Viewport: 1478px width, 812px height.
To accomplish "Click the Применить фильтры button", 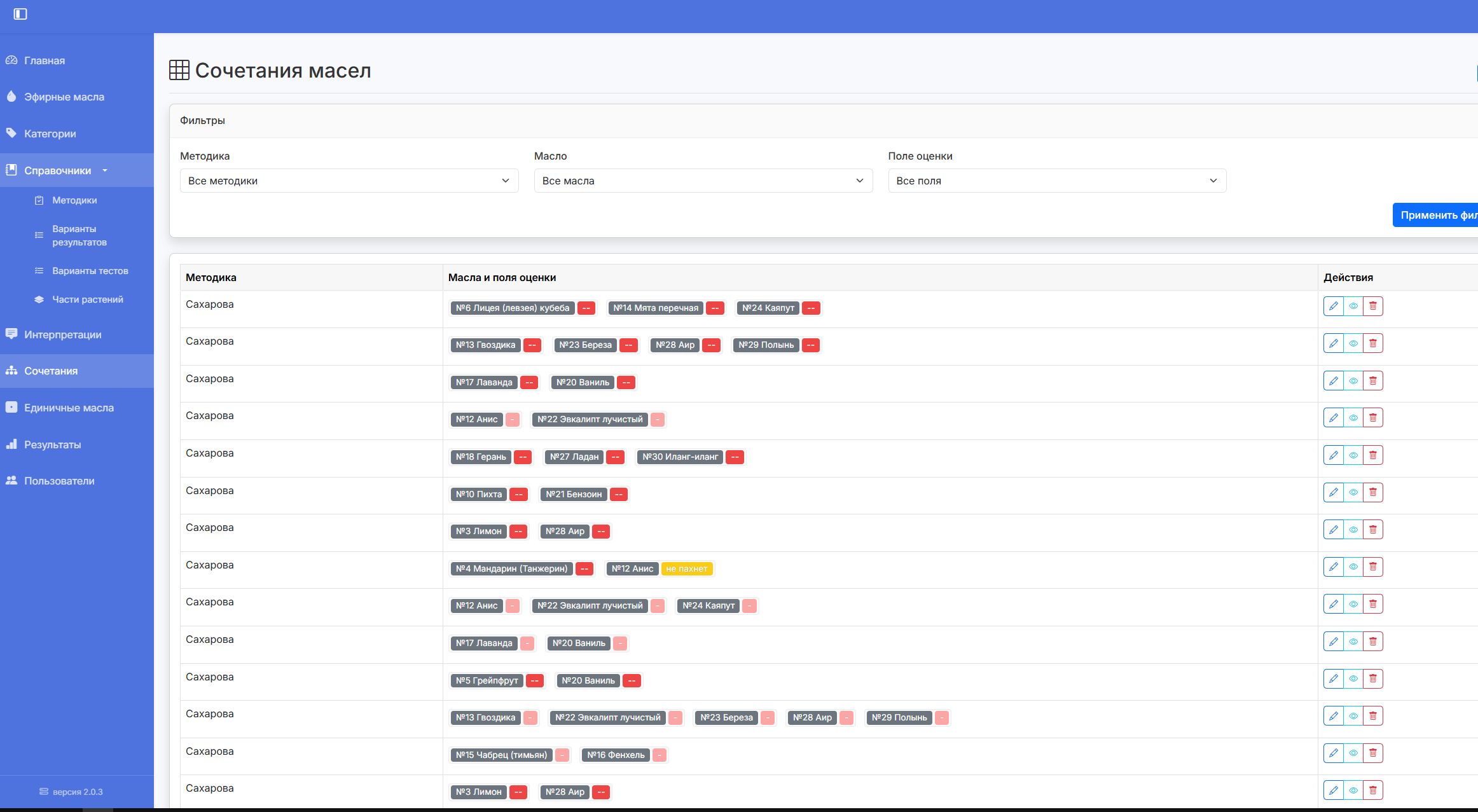I will coord(1436,215).
